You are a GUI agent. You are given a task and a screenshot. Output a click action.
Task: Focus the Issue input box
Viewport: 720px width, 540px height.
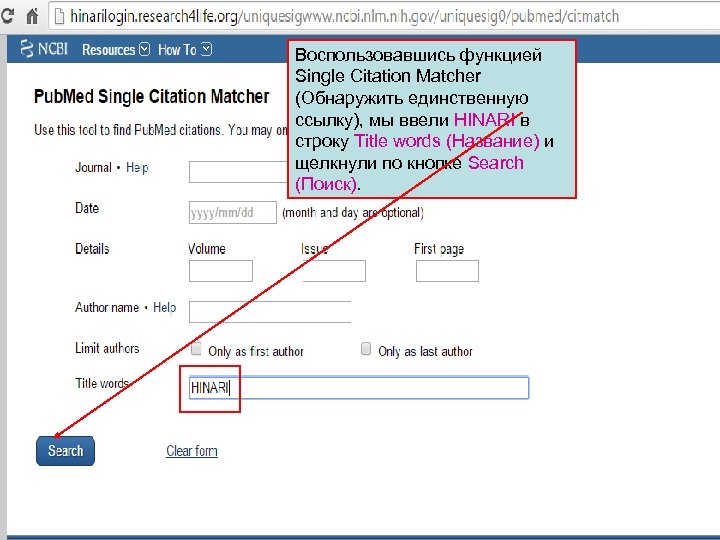tap(334, 271)
